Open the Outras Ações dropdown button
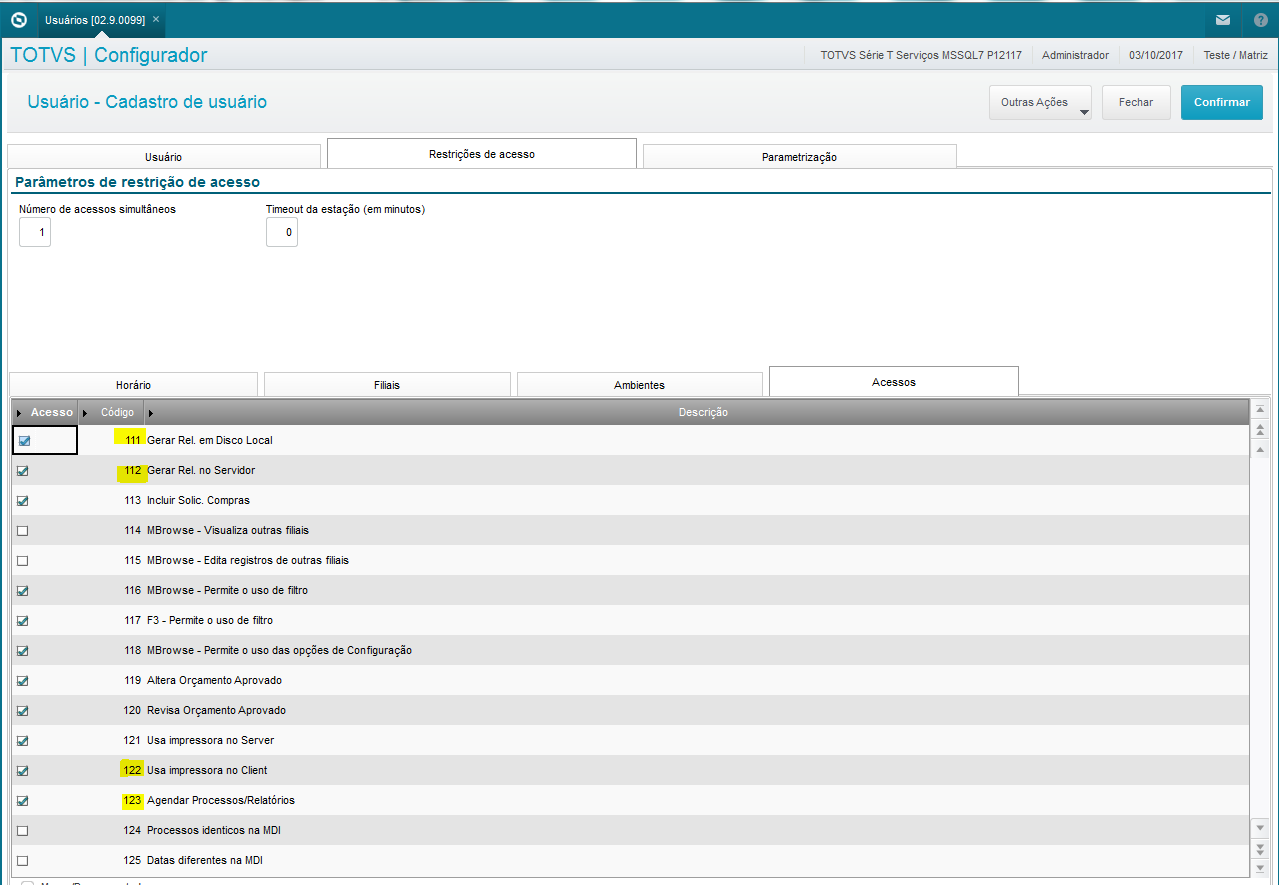The image size is (1279, 885). point(1040,102)
